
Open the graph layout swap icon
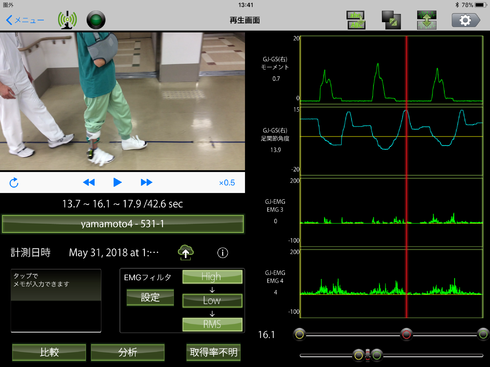click(356, 20)
